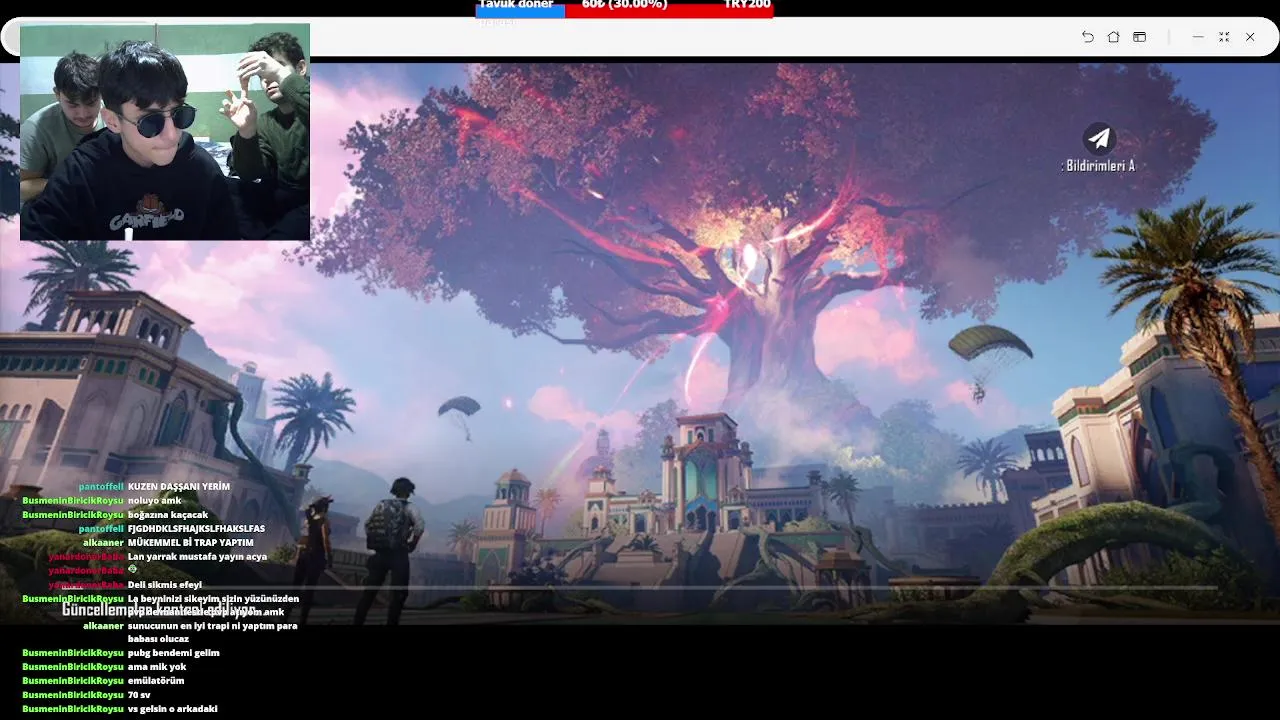Click the chat message 'FJGDHDKLSFHAJKSLFHAKSLFAS'
This screenshot has height=720, width=1280.
pos(196,529)
